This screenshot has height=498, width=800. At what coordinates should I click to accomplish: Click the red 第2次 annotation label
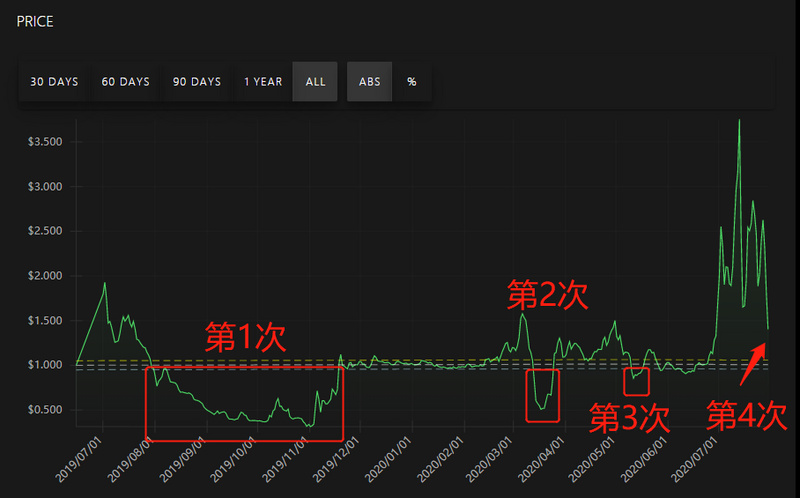click(547, 294)
